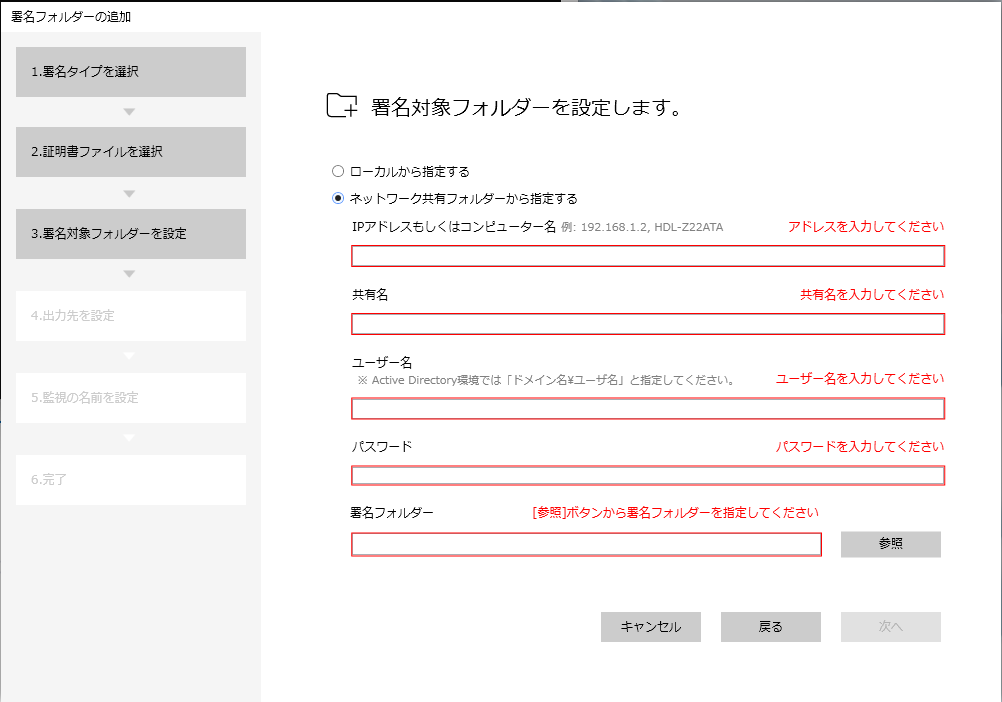Click the 次へ button
The height and width of the screenshot is (702, 1002).
point(890,627)
